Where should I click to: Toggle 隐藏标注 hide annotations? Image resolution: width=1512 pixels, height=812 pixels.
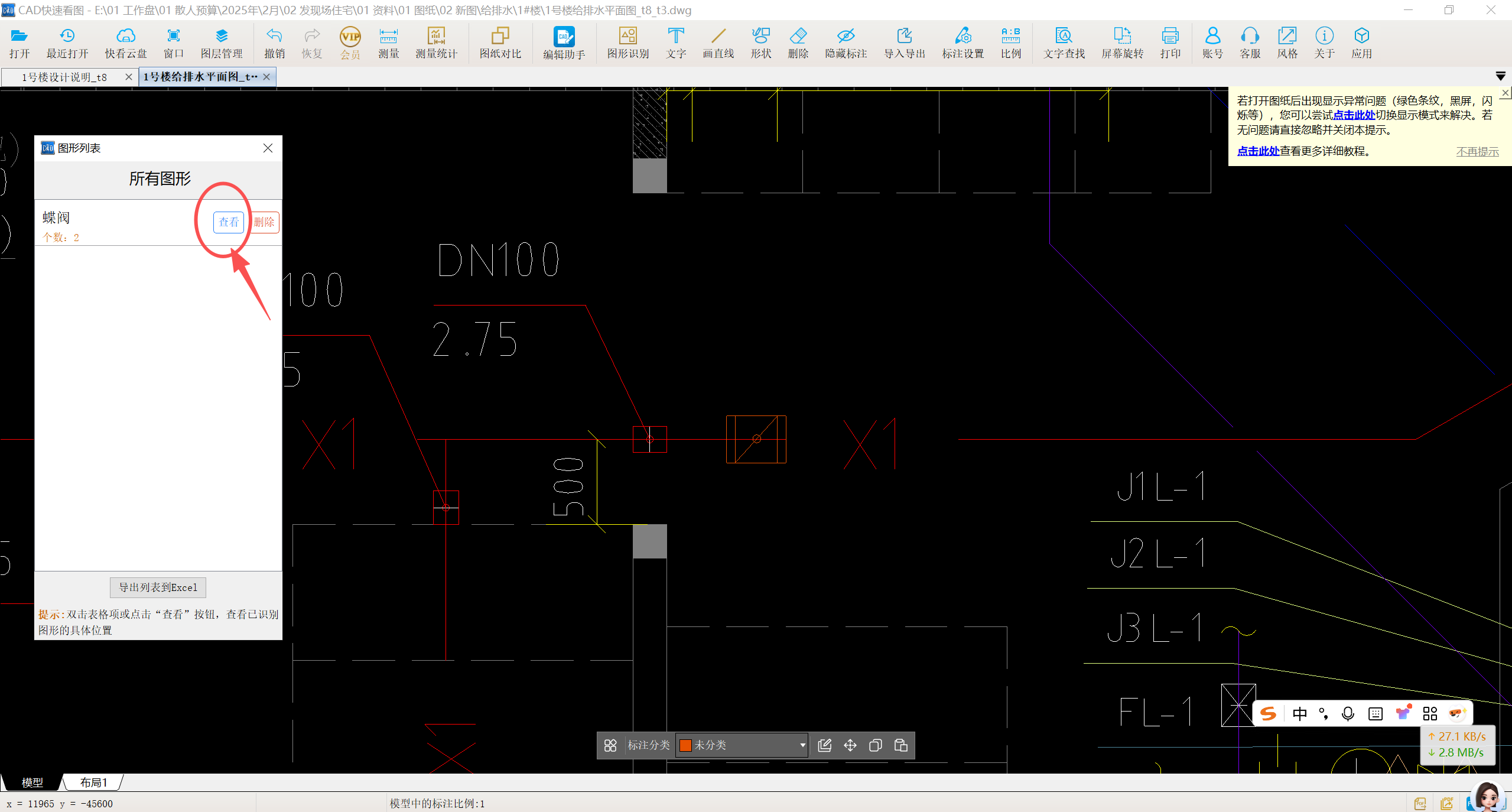coord(846,43)
